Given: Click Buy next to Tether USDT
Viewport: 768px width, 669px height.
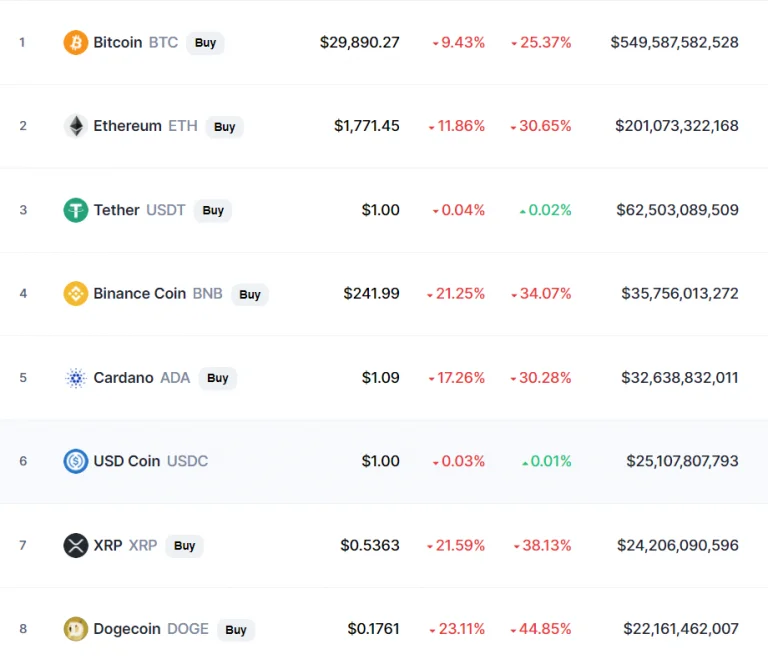Looking at the screenshot, I should pos(213,211).
